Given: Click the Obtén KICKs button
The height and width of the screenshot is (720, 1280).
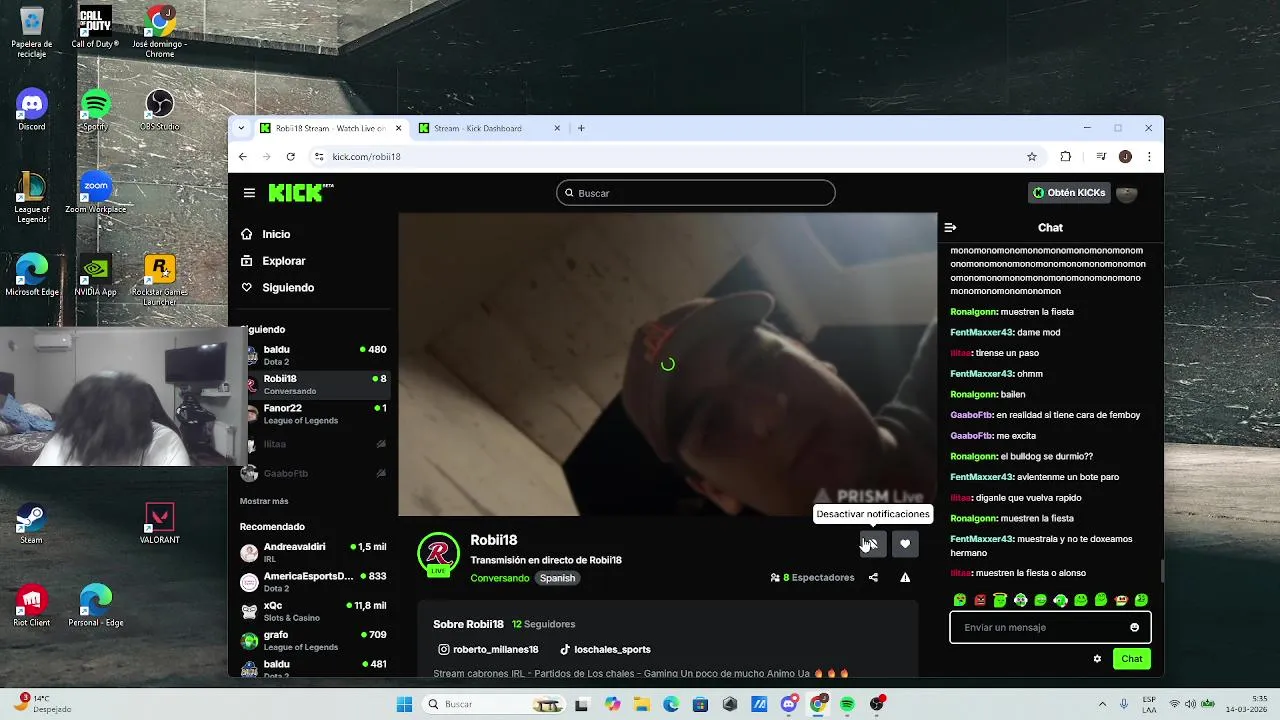Looking at the screenshot, I should [x=1069, y=193].
